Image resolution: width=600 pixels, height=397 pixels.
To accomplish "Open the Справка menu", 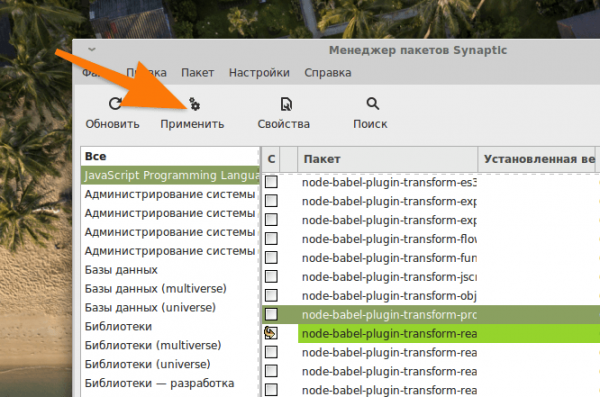I will 328,73.
